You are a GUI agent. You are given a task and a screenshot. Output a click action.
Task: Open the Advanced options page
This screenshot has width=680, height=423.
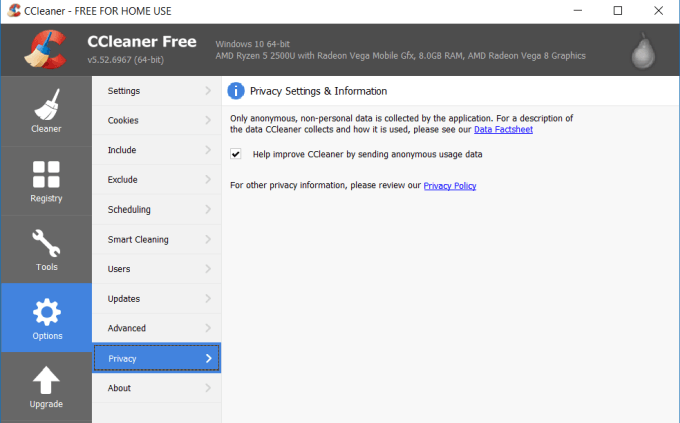click(157, 328)
